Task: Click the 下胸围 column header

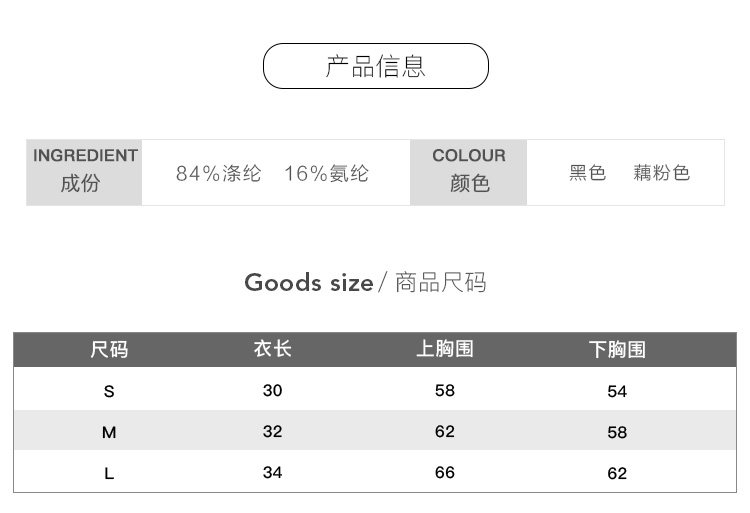Action: click(617, 350)
